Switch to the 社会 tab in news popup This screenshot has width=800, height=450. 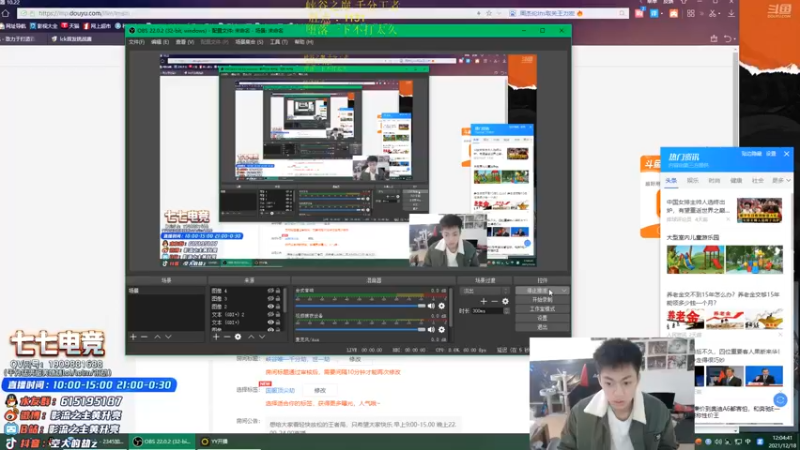point(758,181)
